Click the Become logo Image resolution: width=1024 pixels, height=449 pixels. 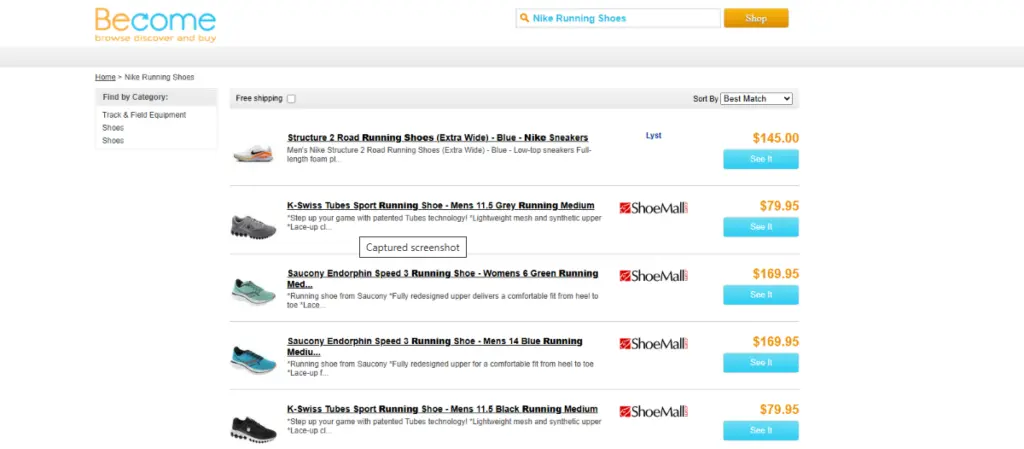155,25
